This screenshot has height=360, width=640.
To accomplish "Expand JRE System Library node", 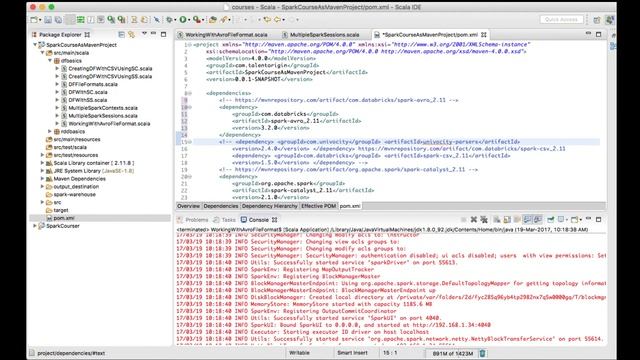I will [42, 171].
